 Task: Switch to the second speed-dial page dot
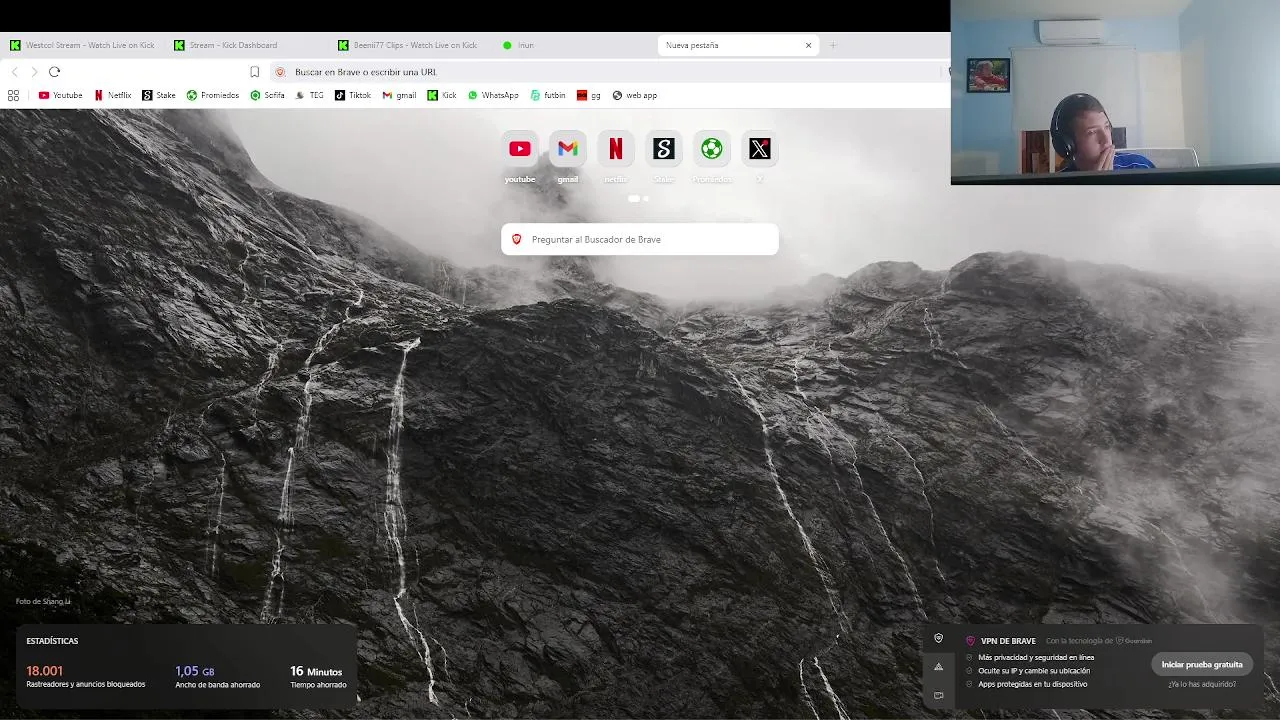646,199
